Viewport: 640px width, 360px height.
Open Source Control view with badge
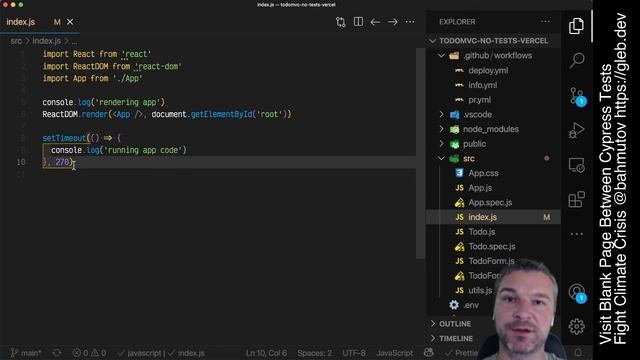click(x=577, y=97)
